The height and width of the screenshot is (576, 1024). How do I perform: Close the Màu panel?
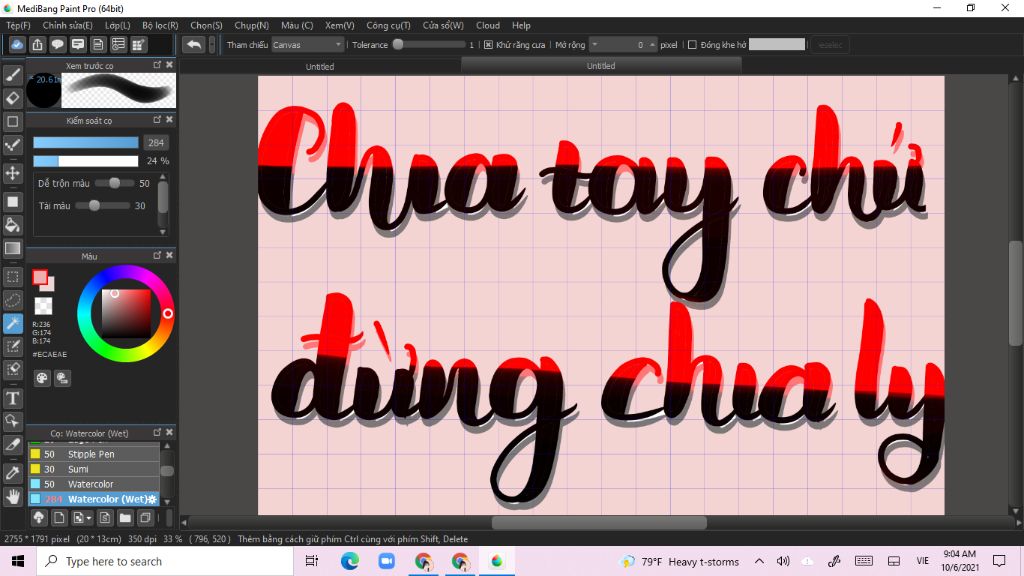click(170, 255)
